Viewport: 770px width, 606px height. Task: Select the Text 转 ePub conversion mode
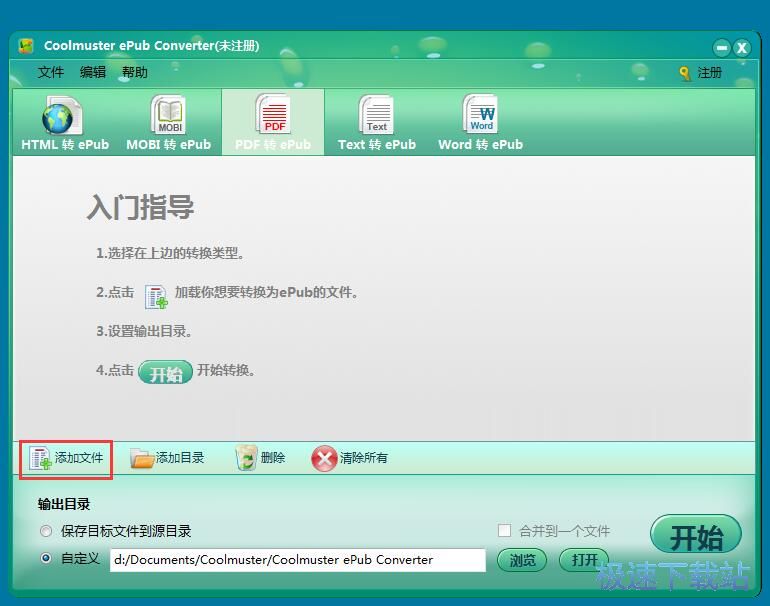tap(377, 123)
